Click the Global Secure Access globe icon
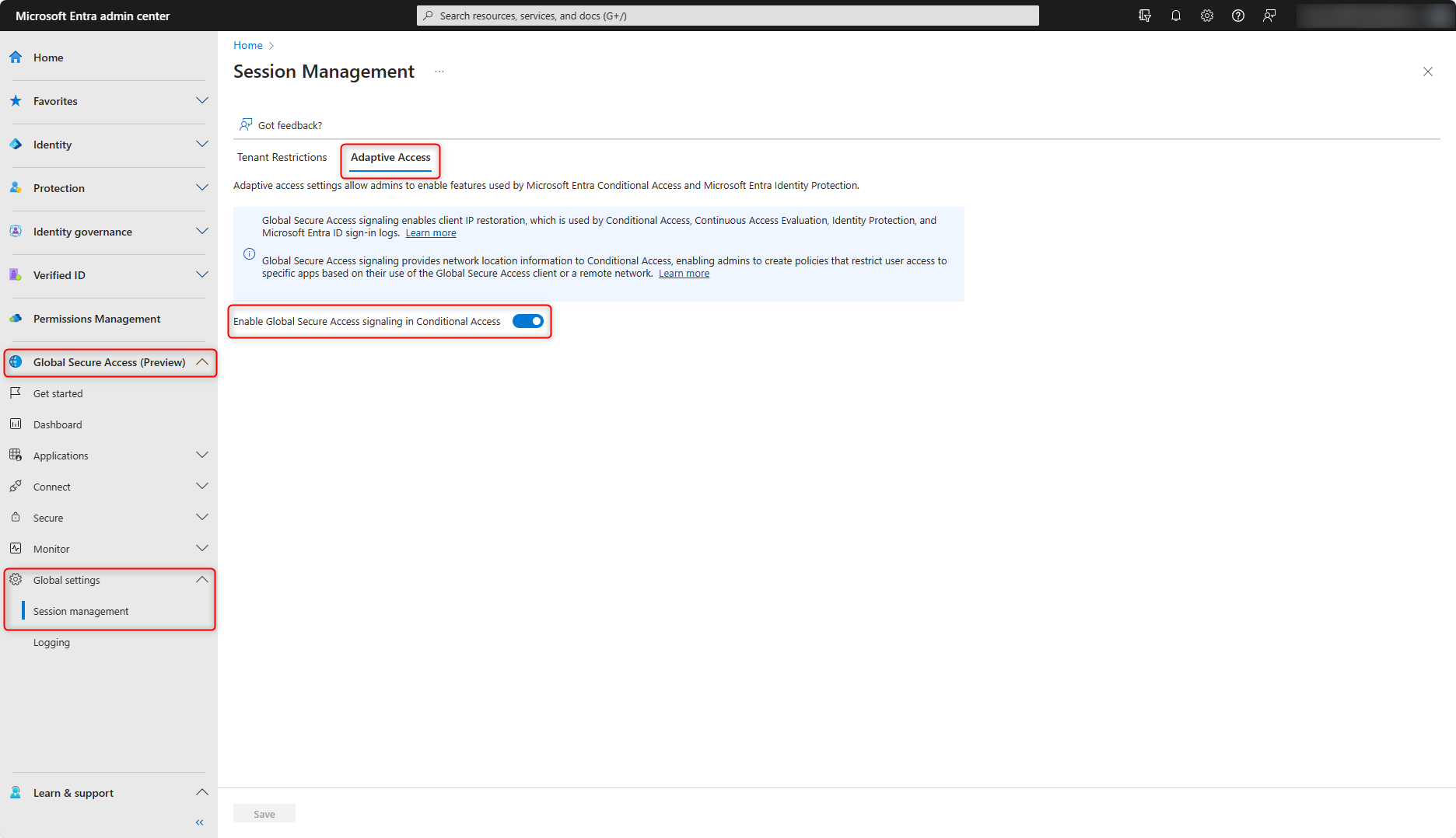This screenshot has width=1456, height=838. (16, 361)
